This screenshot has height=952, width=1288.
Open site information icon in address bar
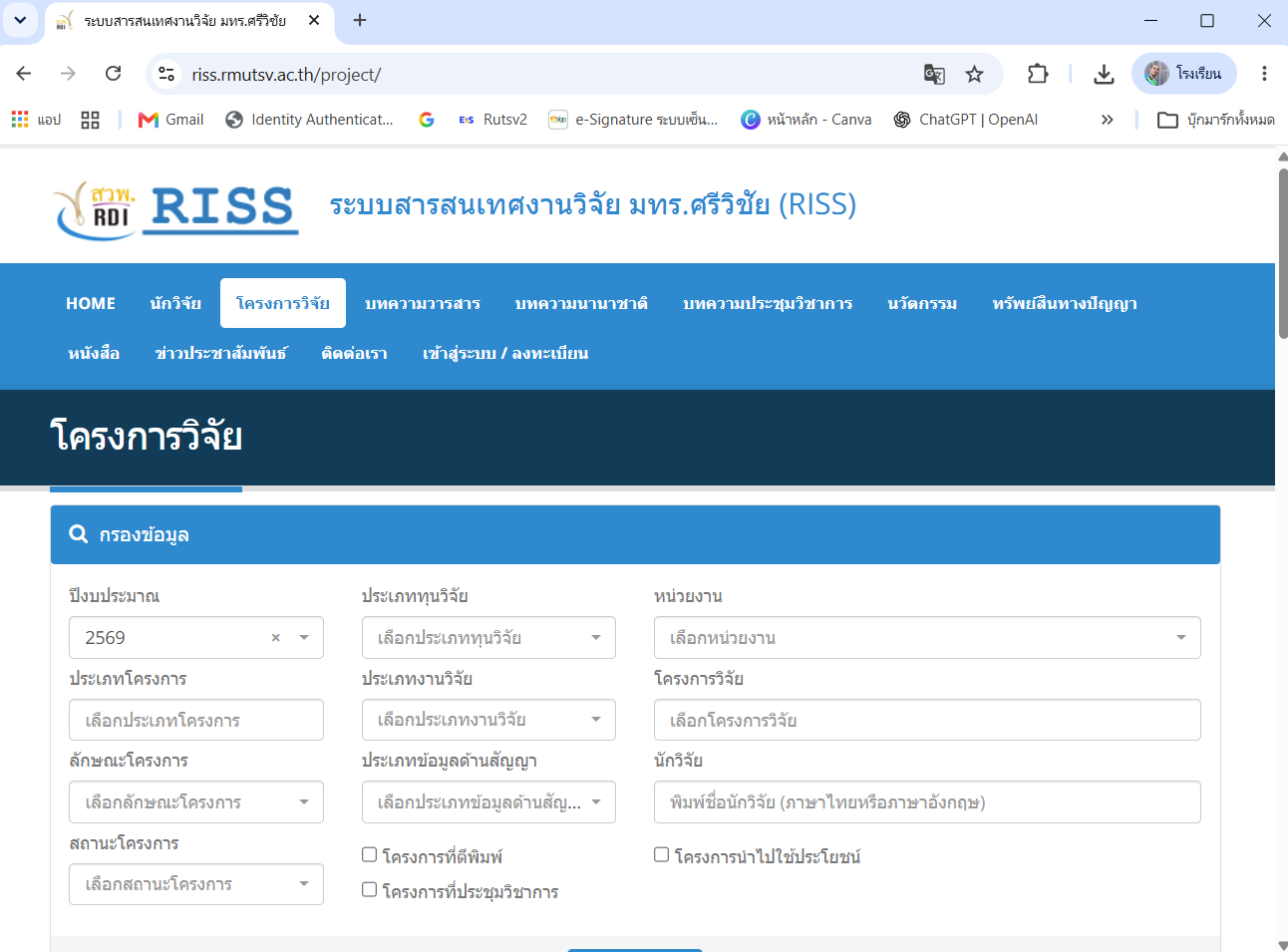point(166,74)
